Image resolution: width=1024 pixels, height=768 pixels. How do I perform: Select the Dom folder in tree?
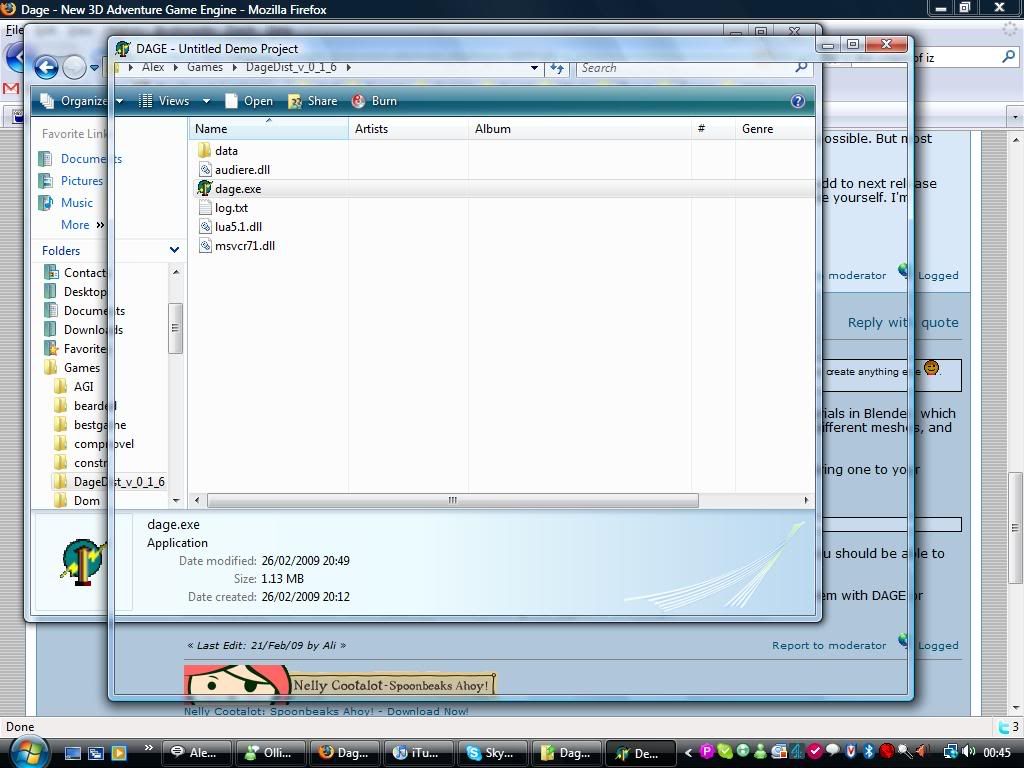(x=87, y=501)
